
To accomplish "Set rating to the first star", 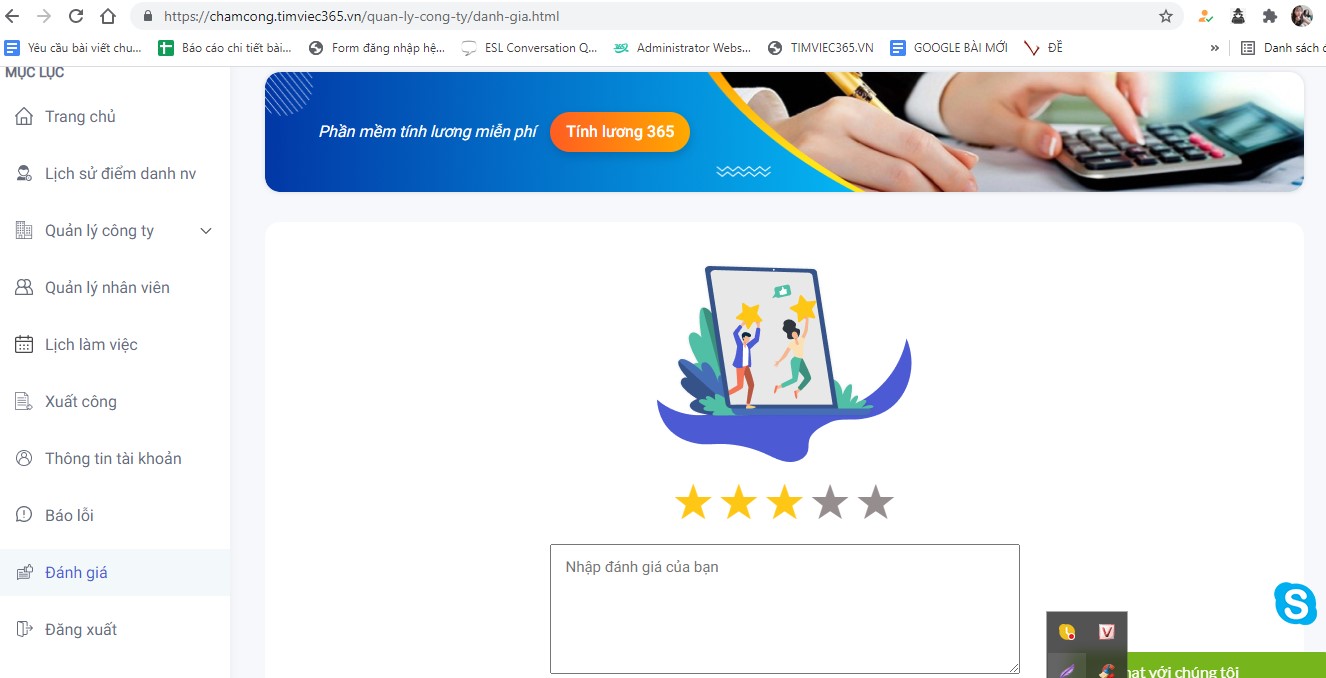I will point(692,502).
